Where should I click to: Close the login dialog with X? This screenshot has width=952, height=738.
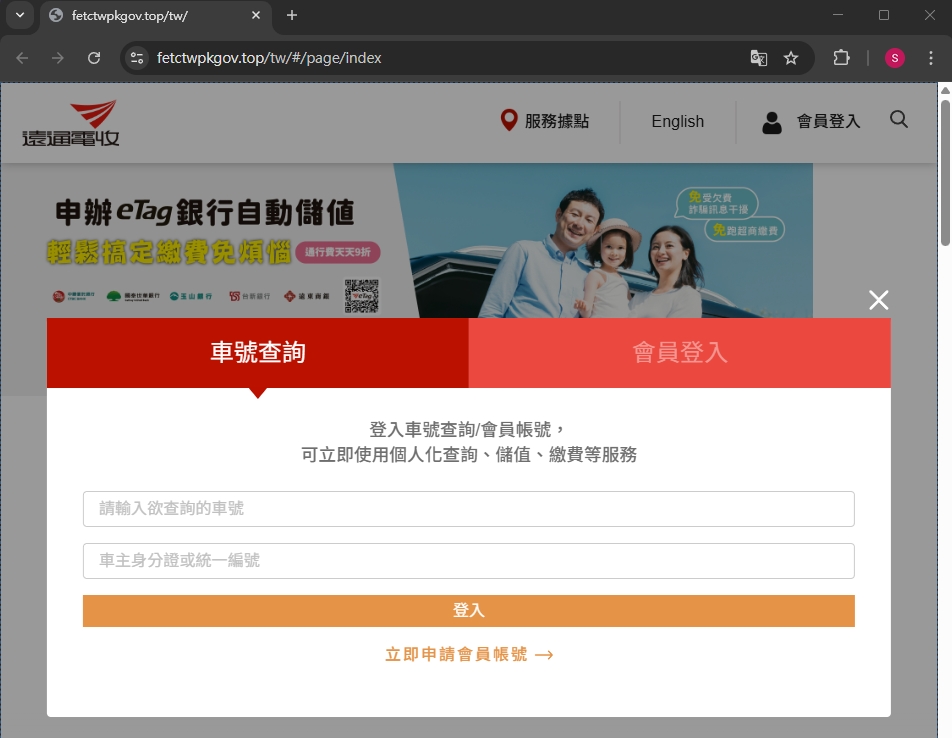pyautogui.click(x=879, y=300)
